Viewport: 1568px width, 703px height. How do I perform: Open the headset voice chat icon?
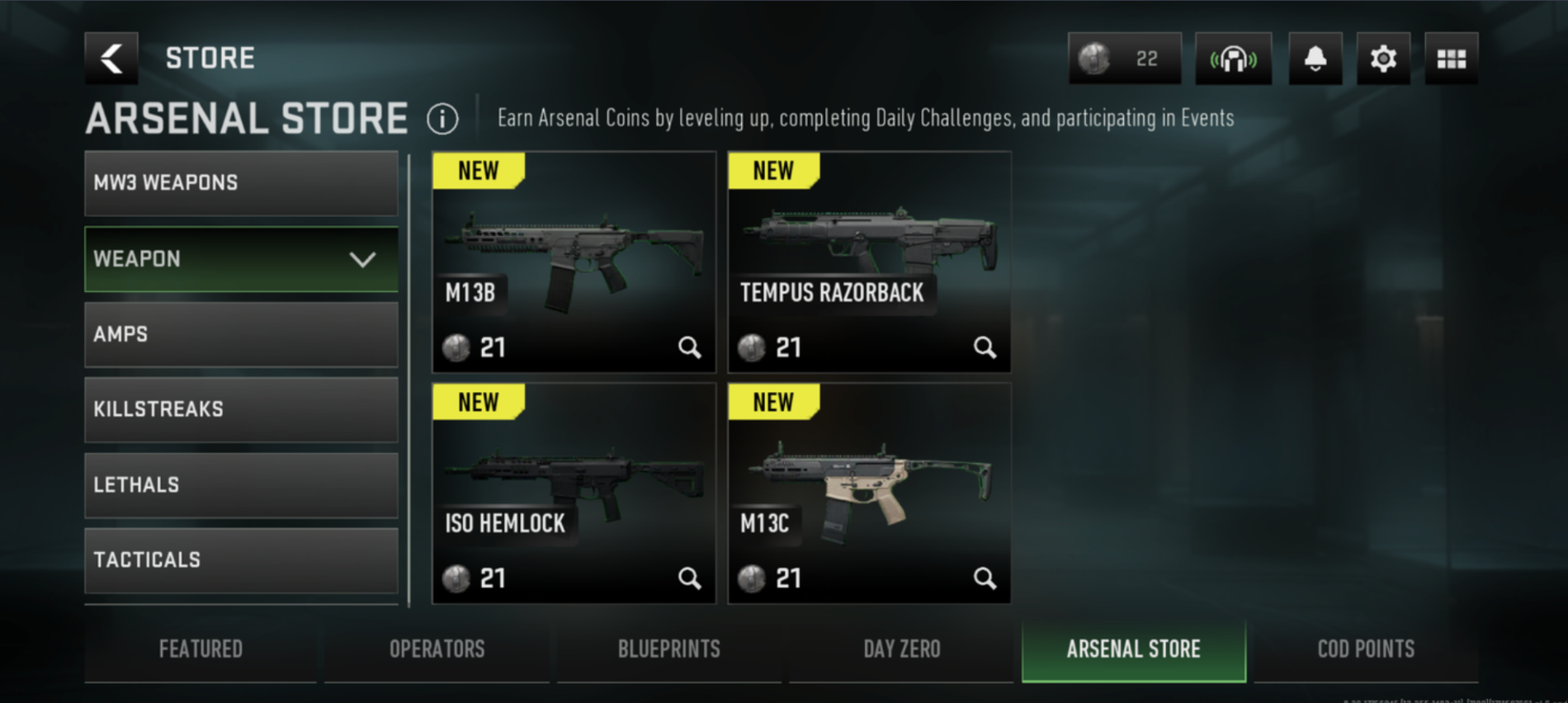point(1233,59)
